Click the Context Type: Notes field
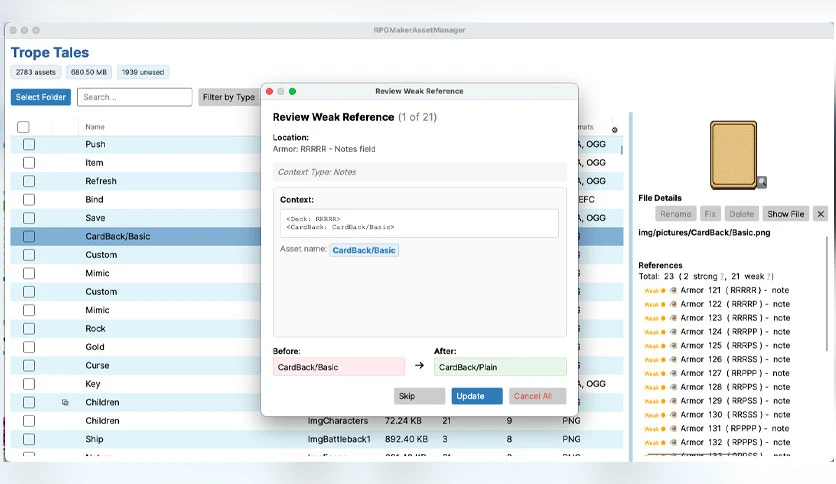This screenshot has height=484, width=836. tap(419, 172)
